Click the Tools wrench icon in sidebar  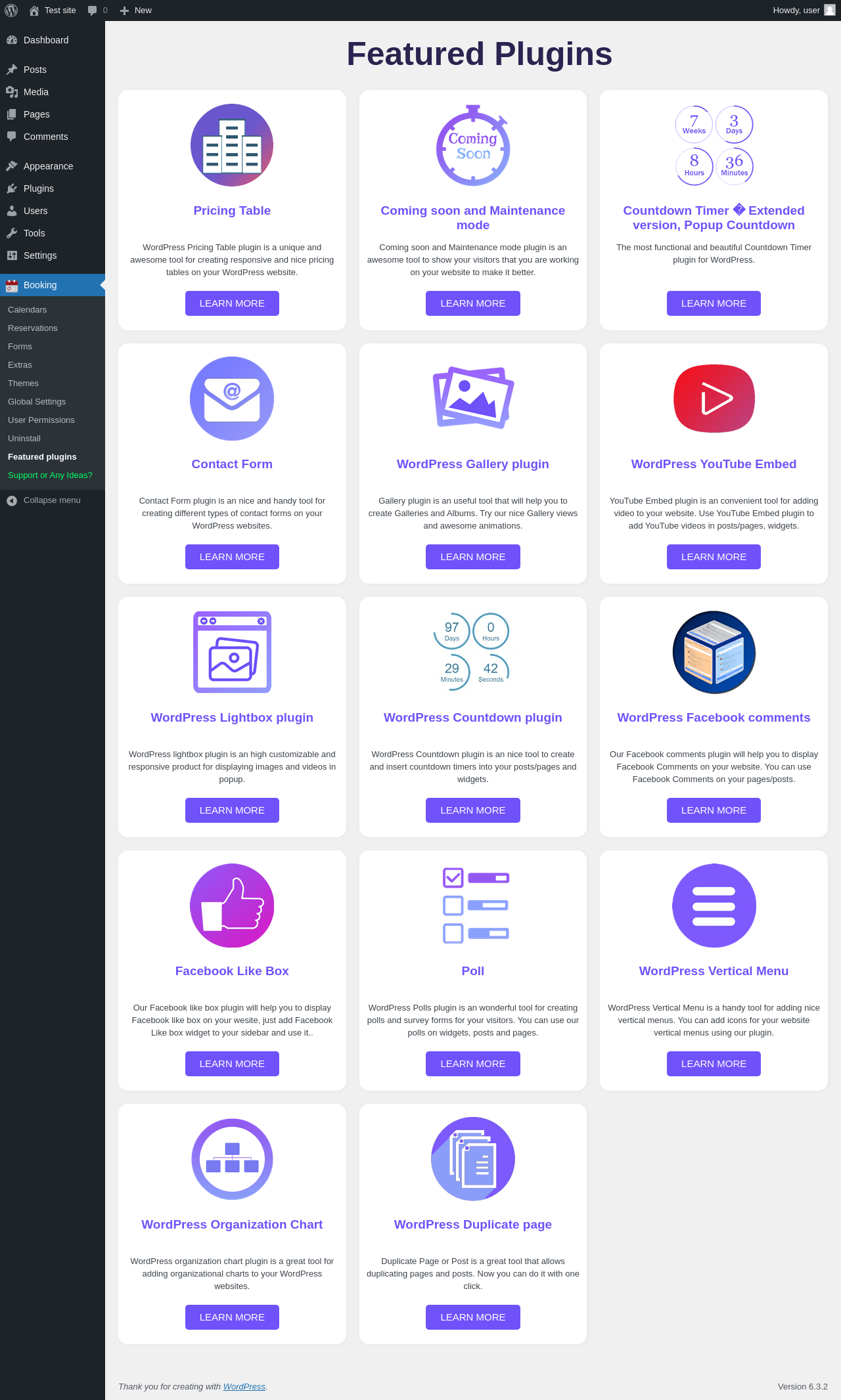coord(12,233)
